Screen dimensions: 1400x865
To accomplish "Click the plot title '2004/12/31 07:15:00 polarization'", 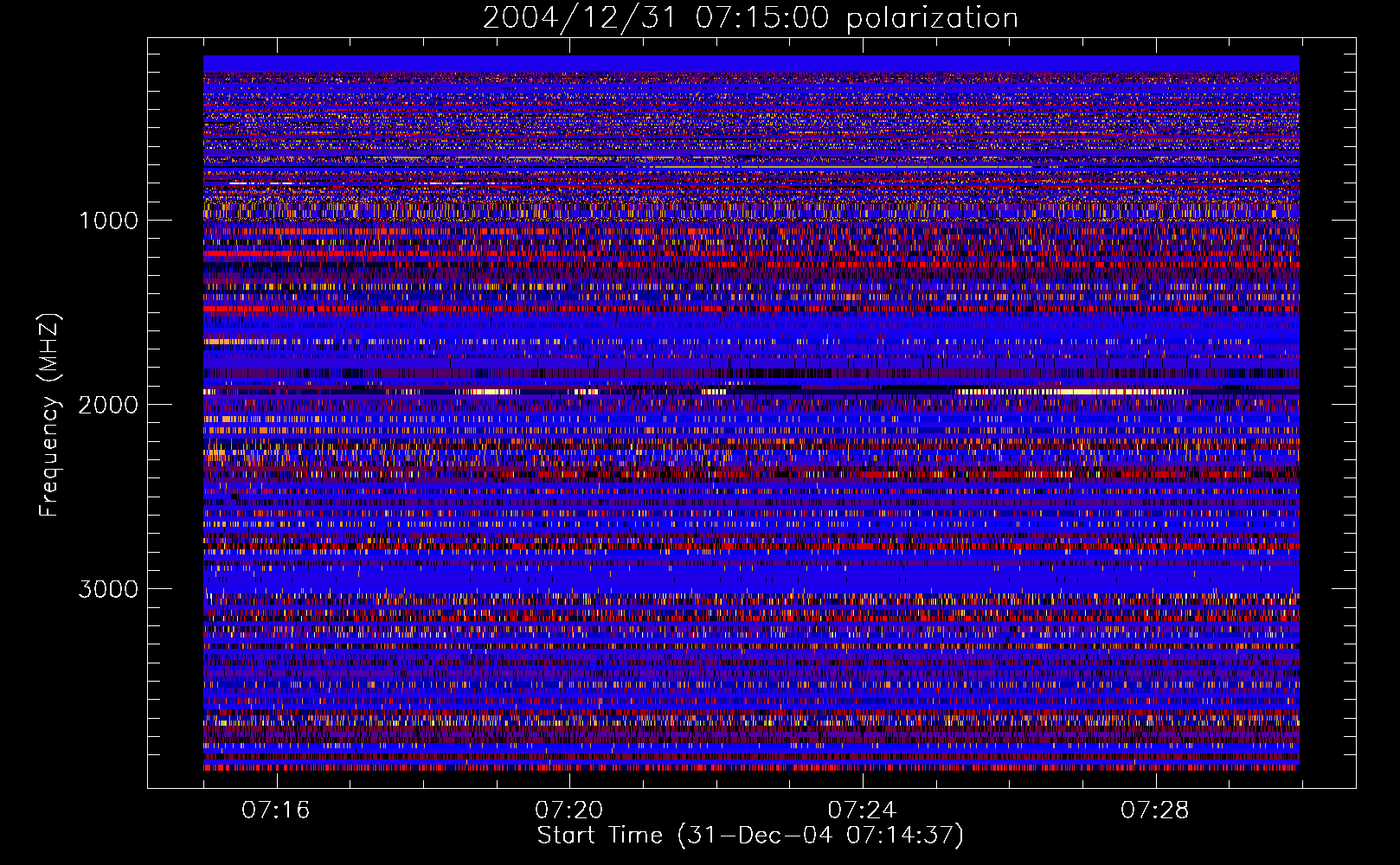I will [750, 17].
